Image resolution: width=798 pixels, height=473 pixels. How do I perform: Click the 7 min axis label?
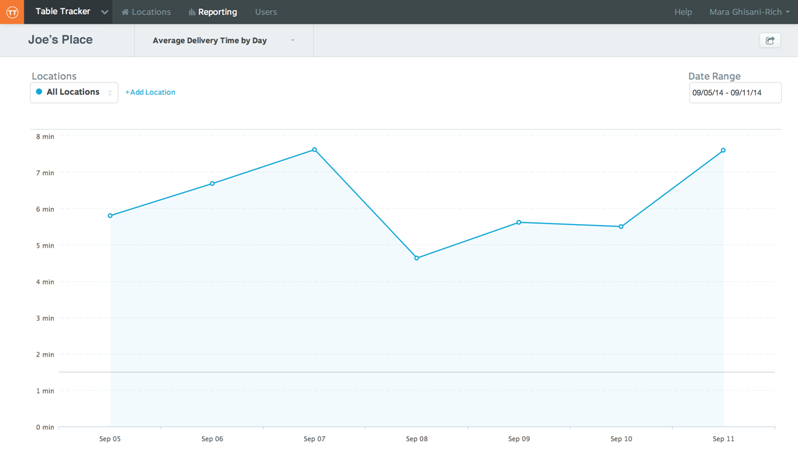coord(45,173)
